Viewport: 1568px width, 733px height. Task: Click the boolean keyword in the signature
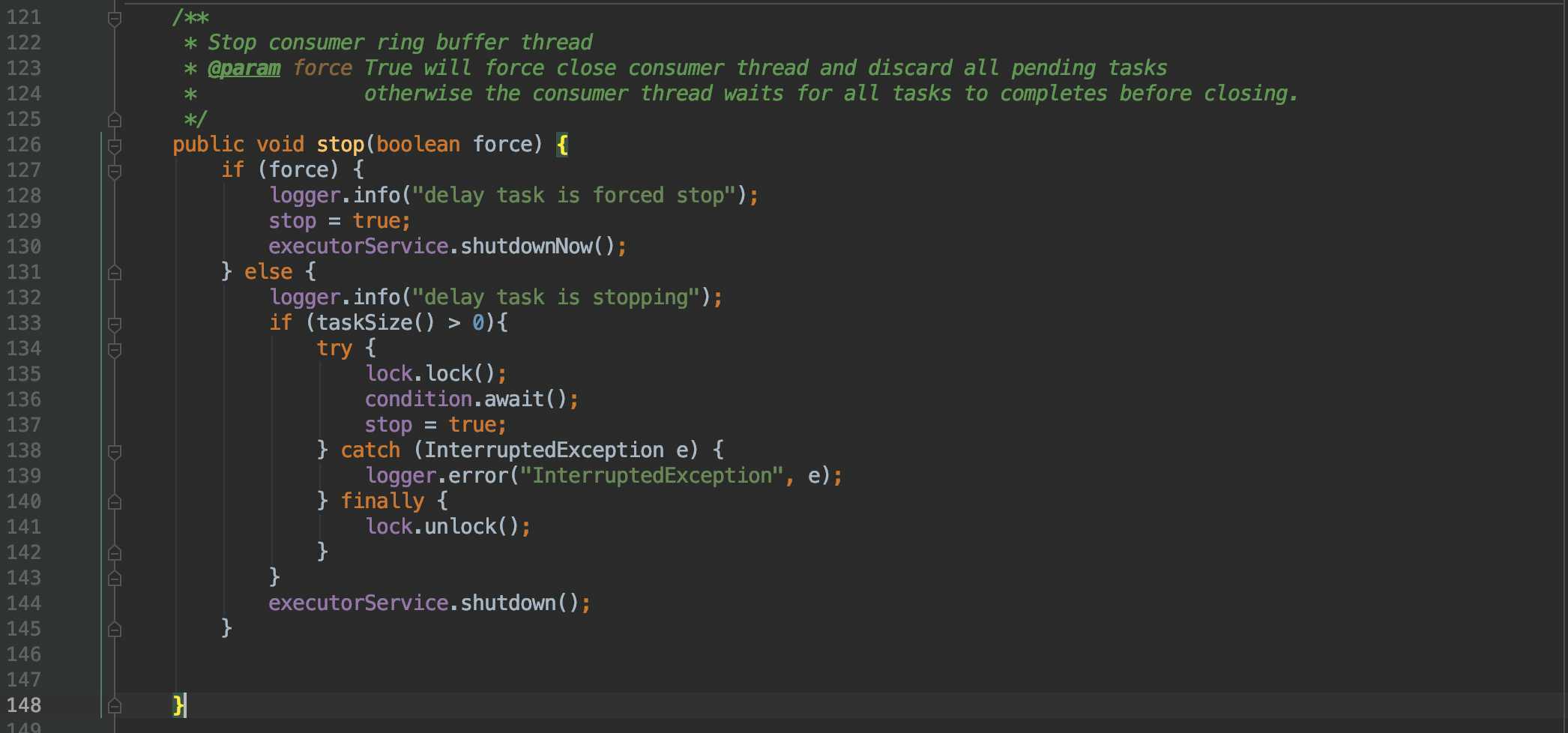click(418, 145)
